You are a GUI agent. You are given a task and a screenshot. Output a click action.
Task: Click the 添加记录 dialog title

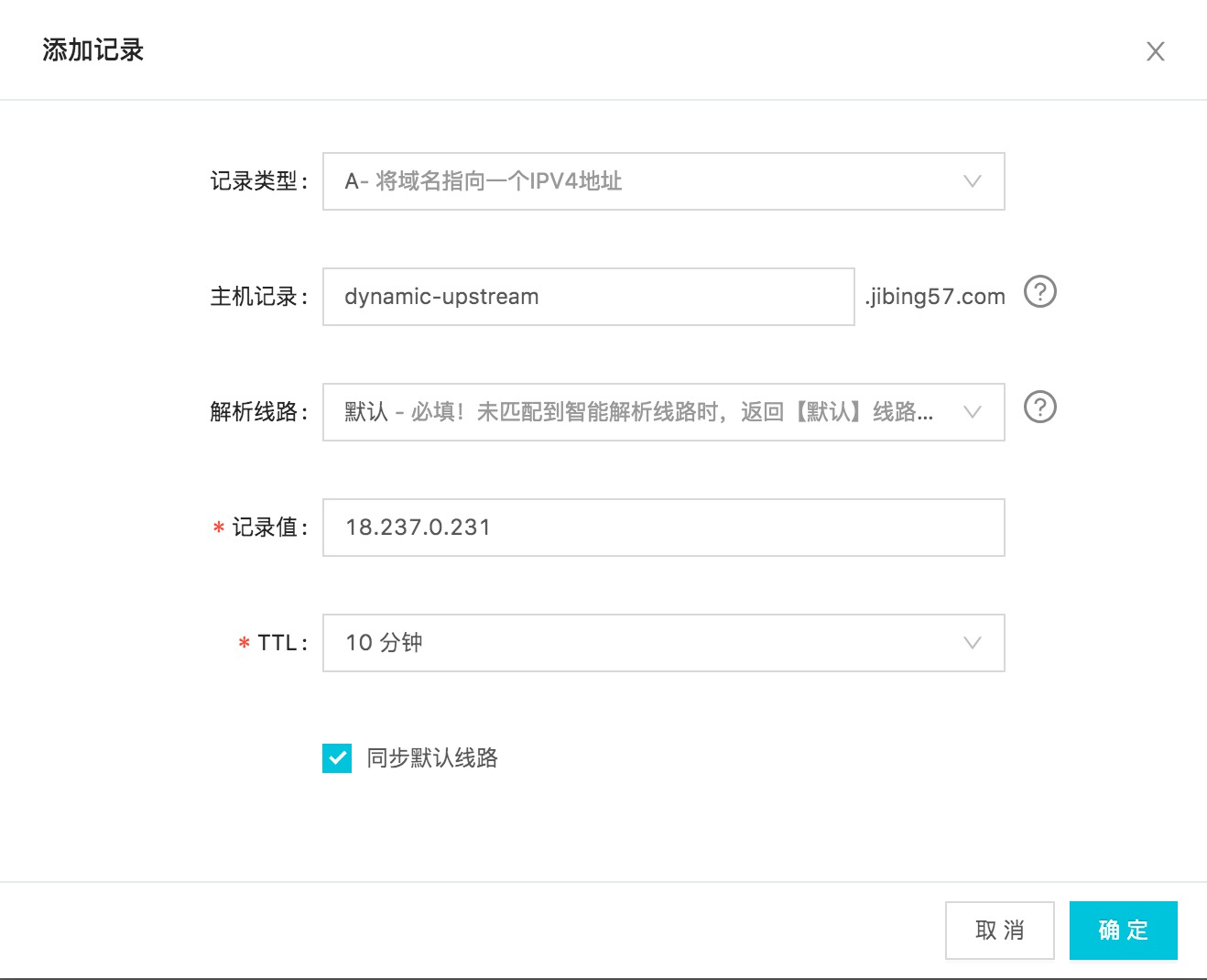tap(93, 50)
